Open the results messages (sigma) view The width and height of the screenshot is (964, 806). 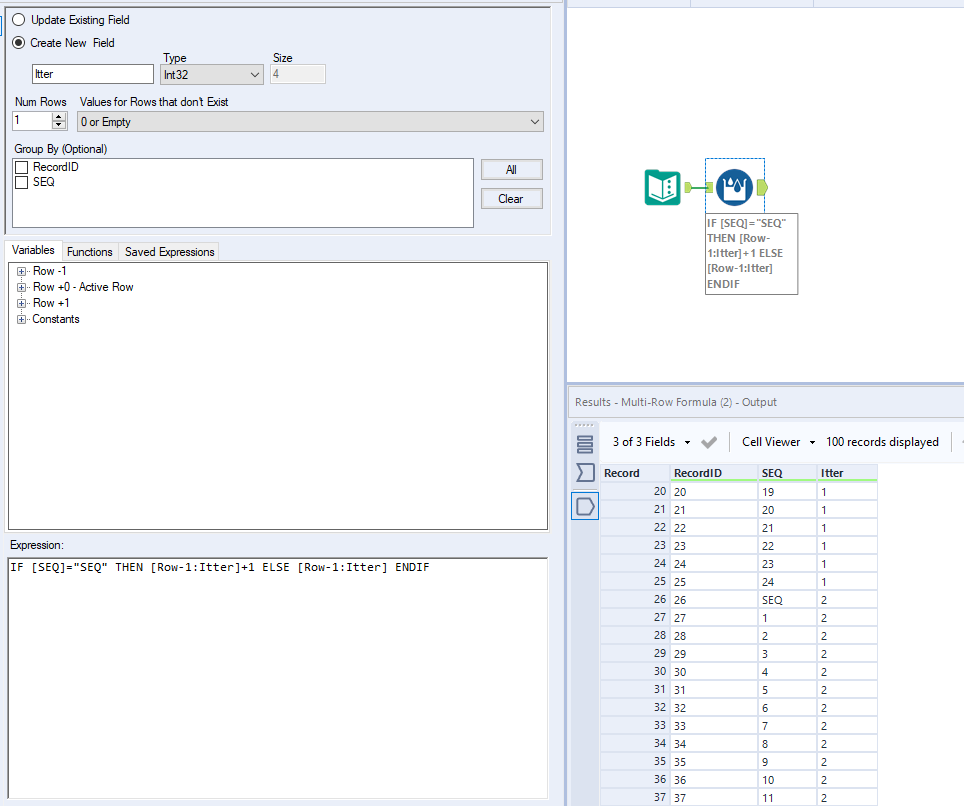(x=585, y=473)
